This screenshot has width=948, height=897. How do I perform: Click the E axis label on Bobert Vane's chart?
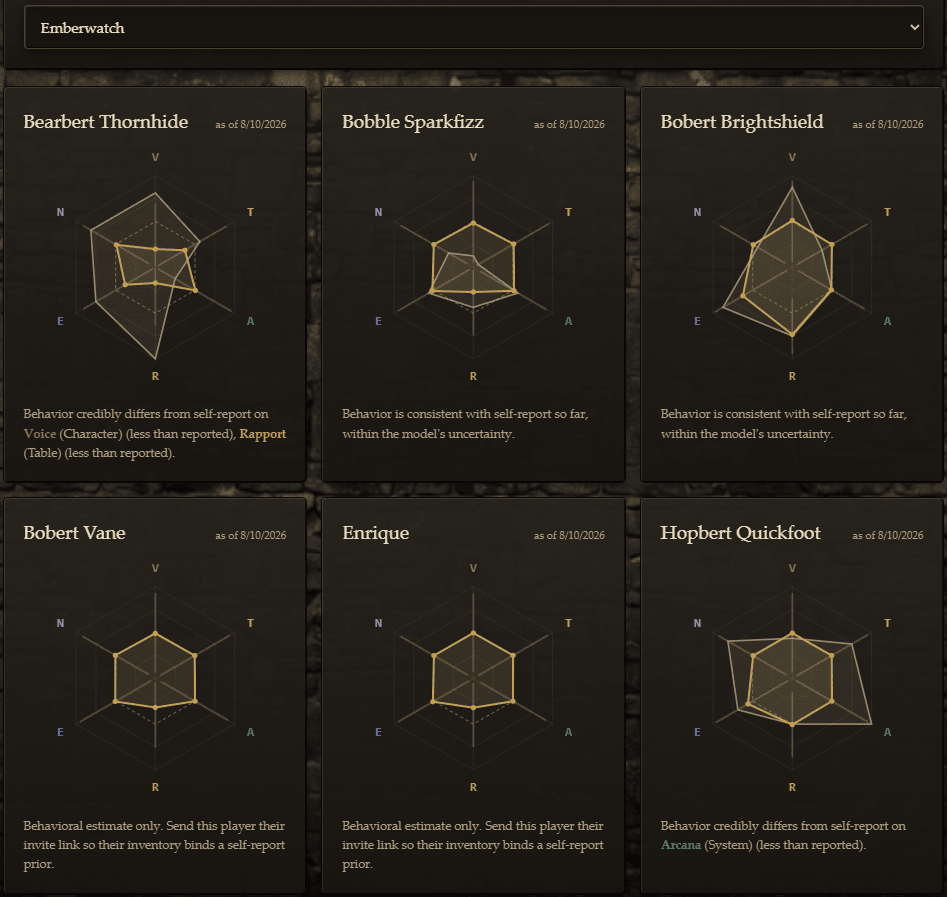[x=60, y=732]
